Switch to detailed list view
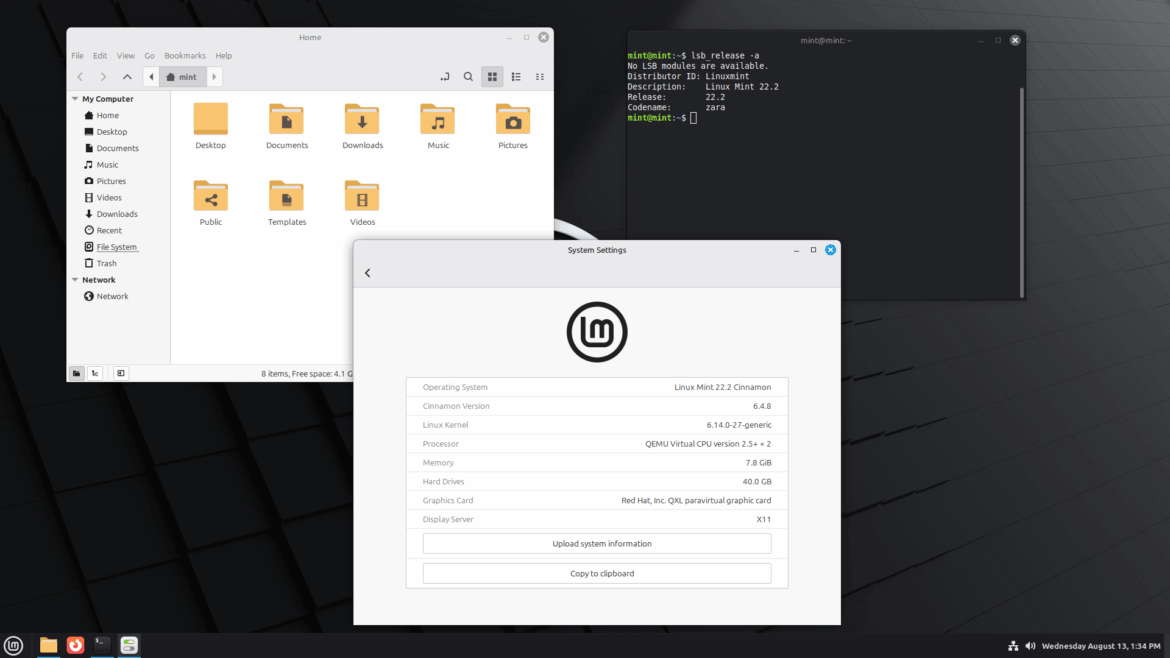 point(515,76)
